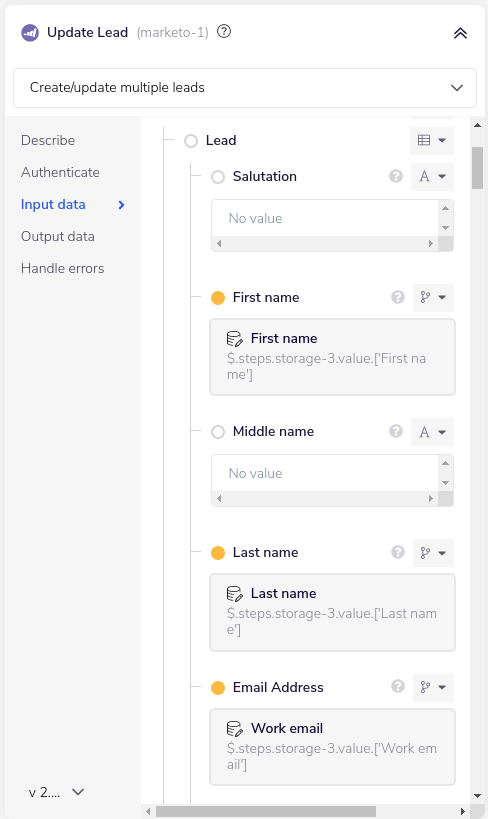This screenshot has width=488, height=819.
Task: Collapse the Update Lead panel
Action: (460, 33)
